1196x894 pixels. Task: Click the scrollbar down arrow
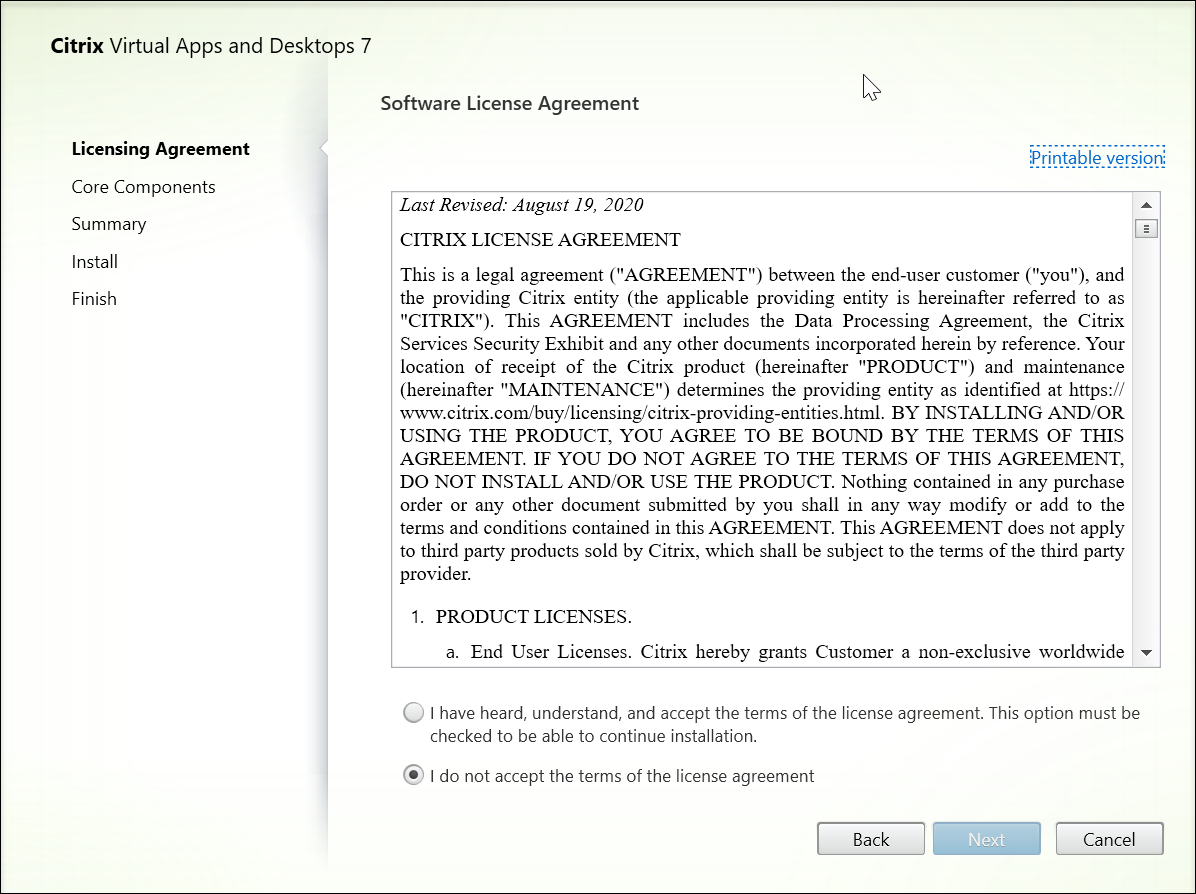click(x=1146, y=654)
